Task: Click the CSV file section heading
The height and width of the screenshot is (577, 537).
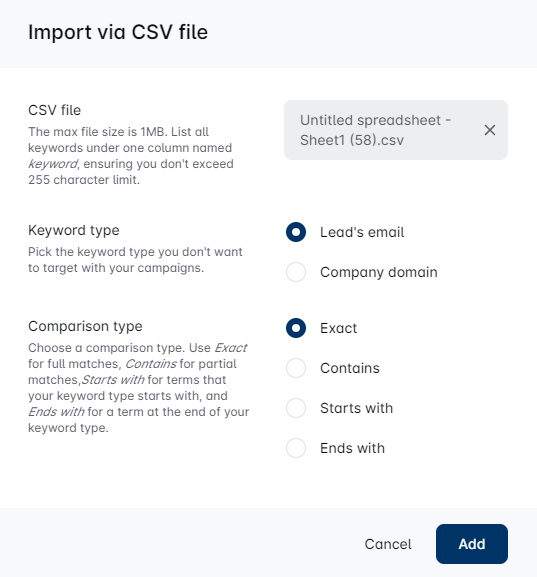Action: point(54,110)
